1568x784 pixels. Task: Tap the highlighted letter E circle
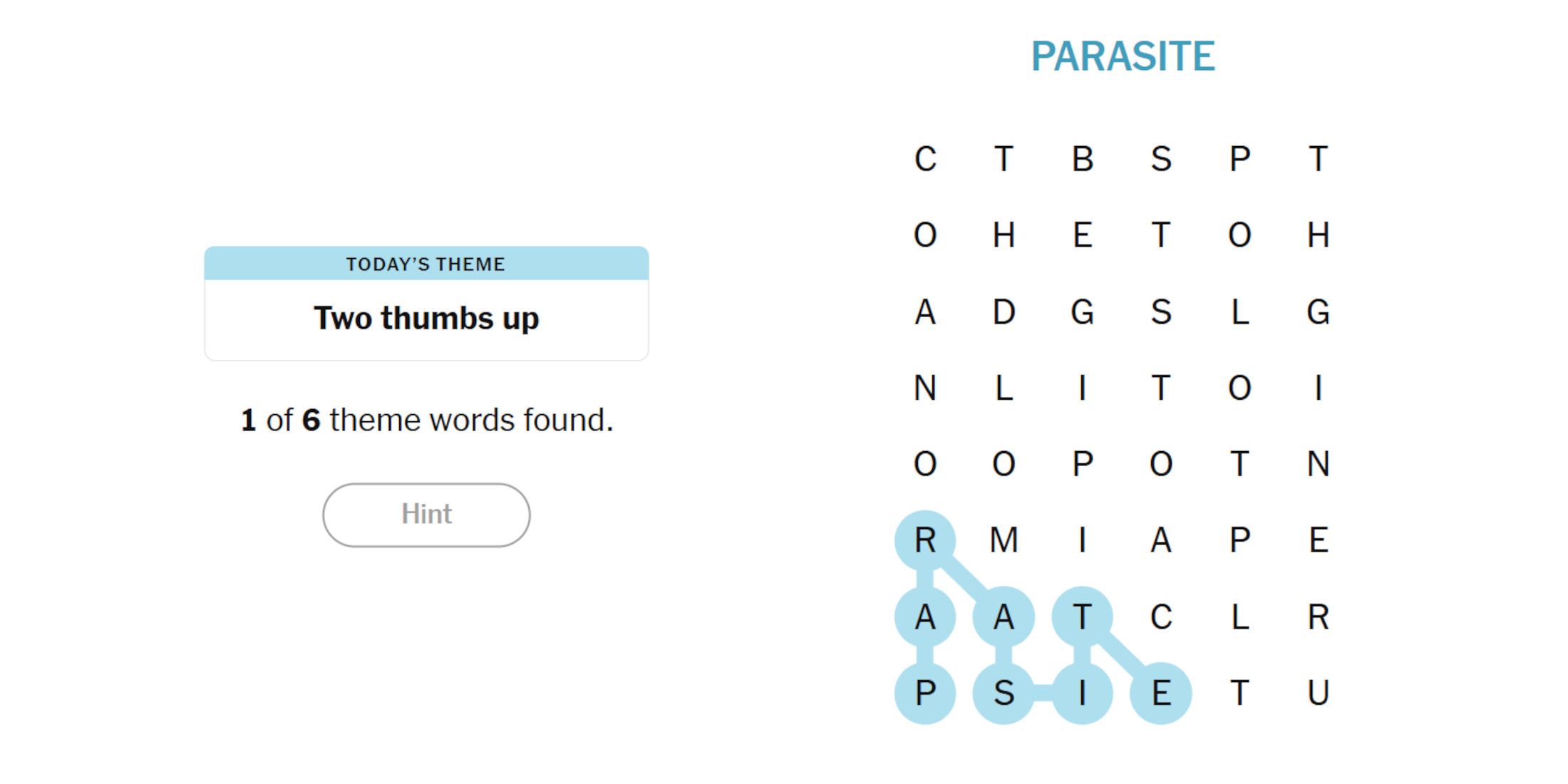1161,693
